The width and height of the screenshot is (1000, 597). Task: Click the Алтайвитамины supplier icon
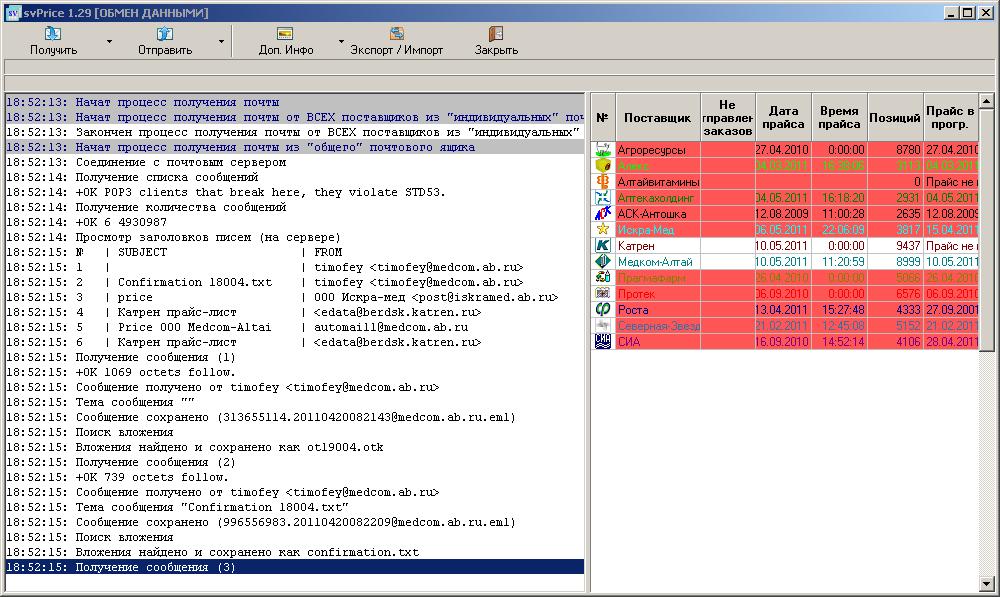[603, 181]
